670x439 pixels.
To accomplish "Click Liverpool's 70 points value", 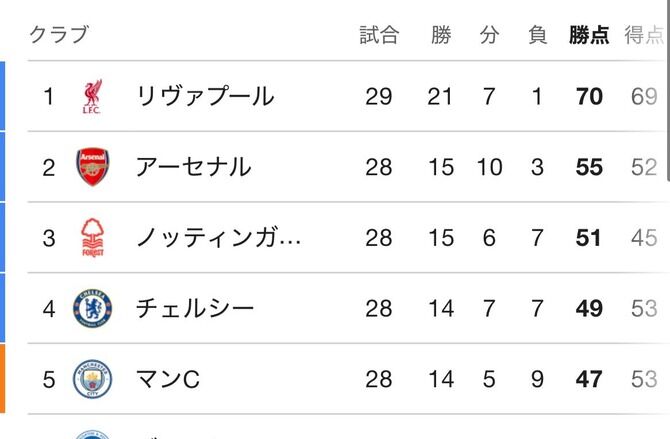I will 590,97.
